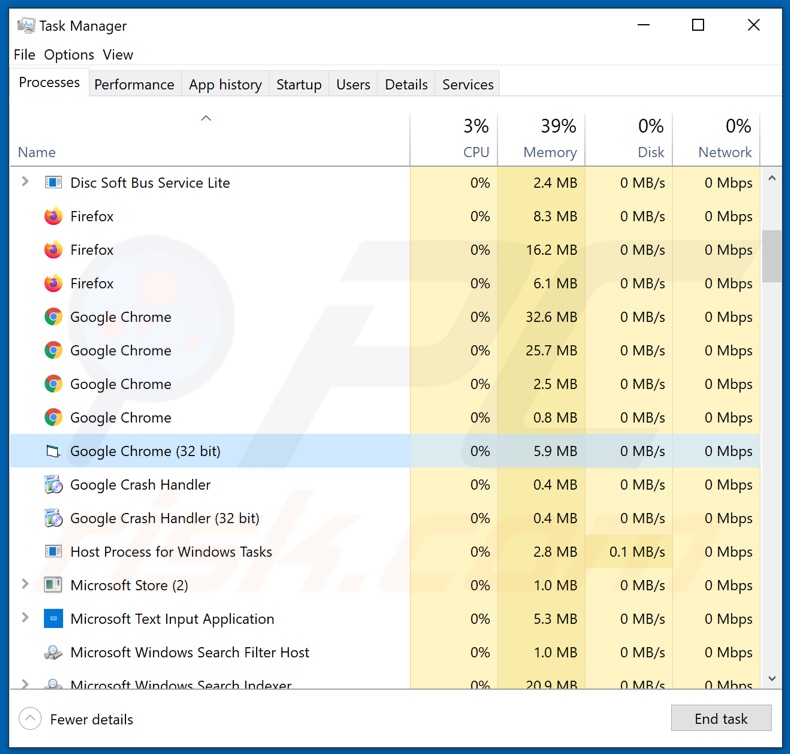Click the 0.1 MB/s disk value

click(x=637, y=552)
